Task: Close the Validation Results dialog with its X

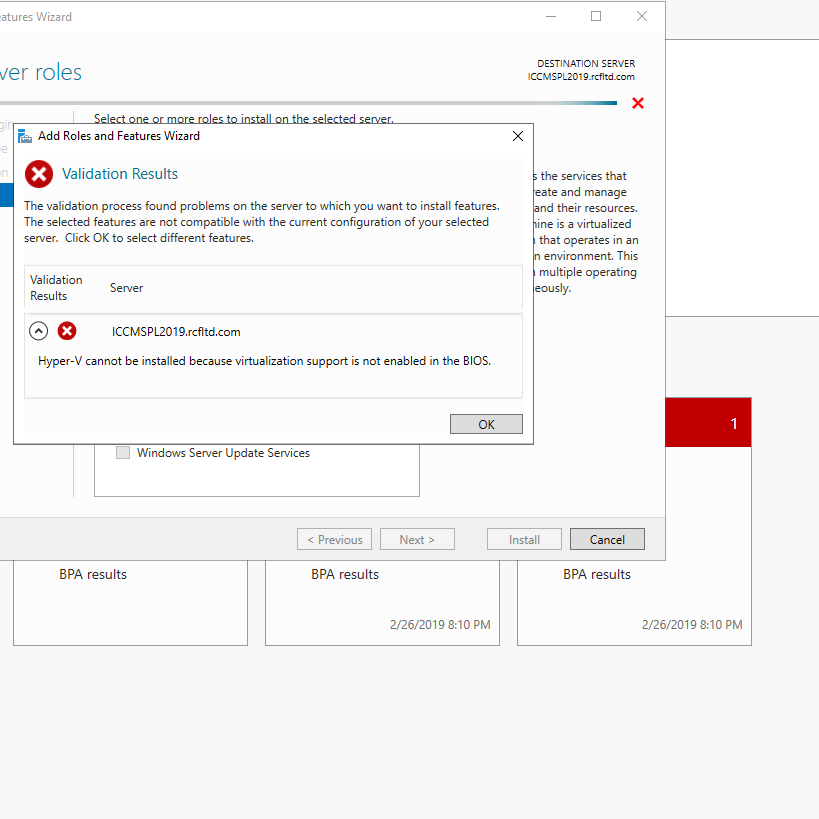Action: coord(517,136)
